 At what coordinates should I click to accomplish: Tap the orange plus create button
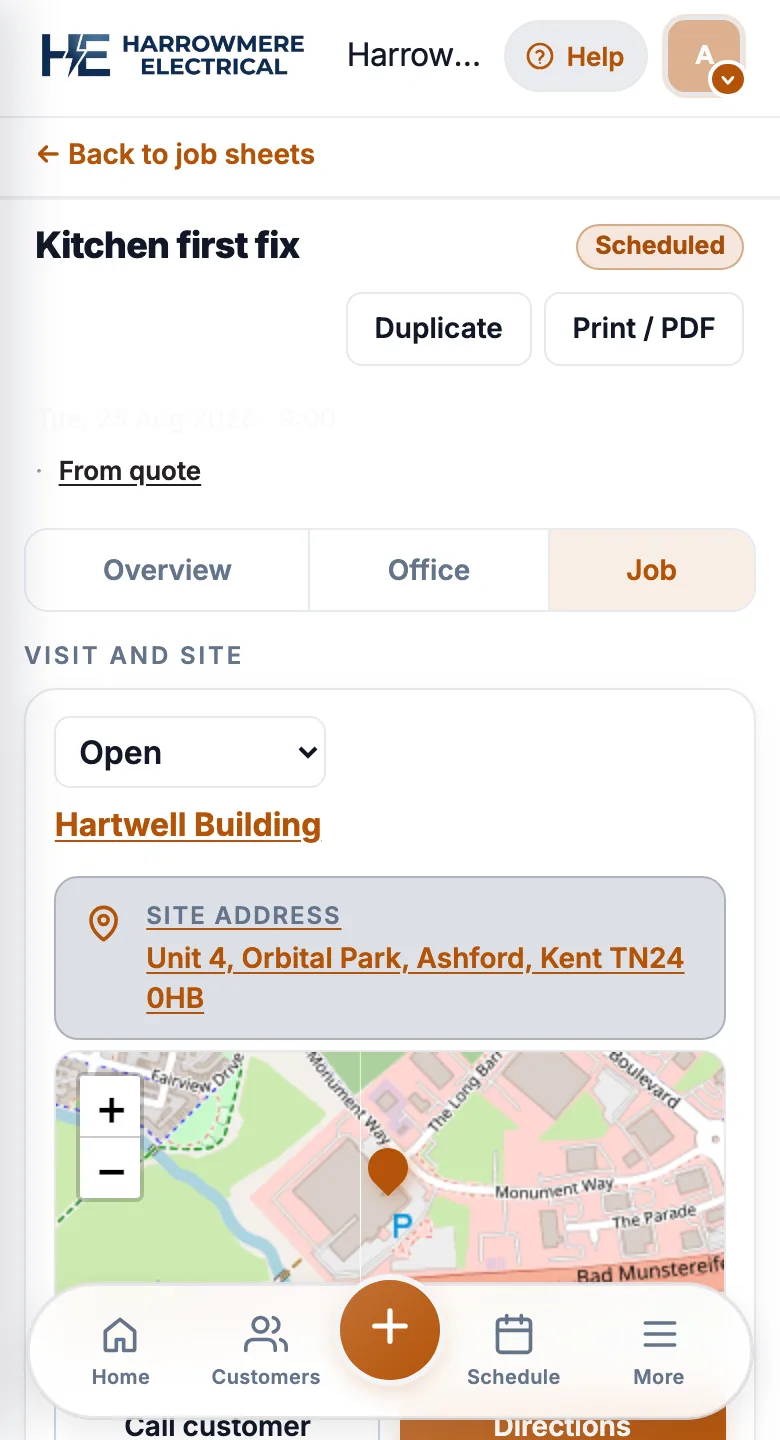pyautogui.click(x=390, y=1329)
